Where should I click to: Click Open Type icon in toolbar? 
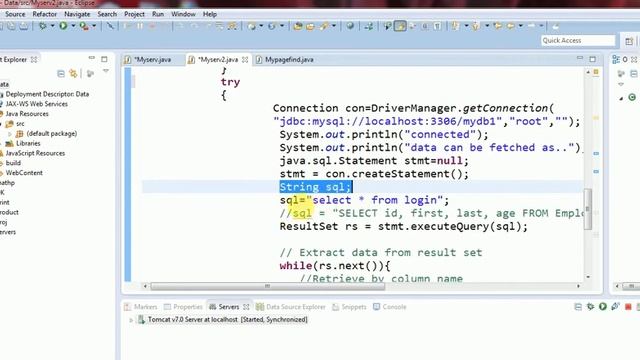pyautogui.click(x=298, y=26)
